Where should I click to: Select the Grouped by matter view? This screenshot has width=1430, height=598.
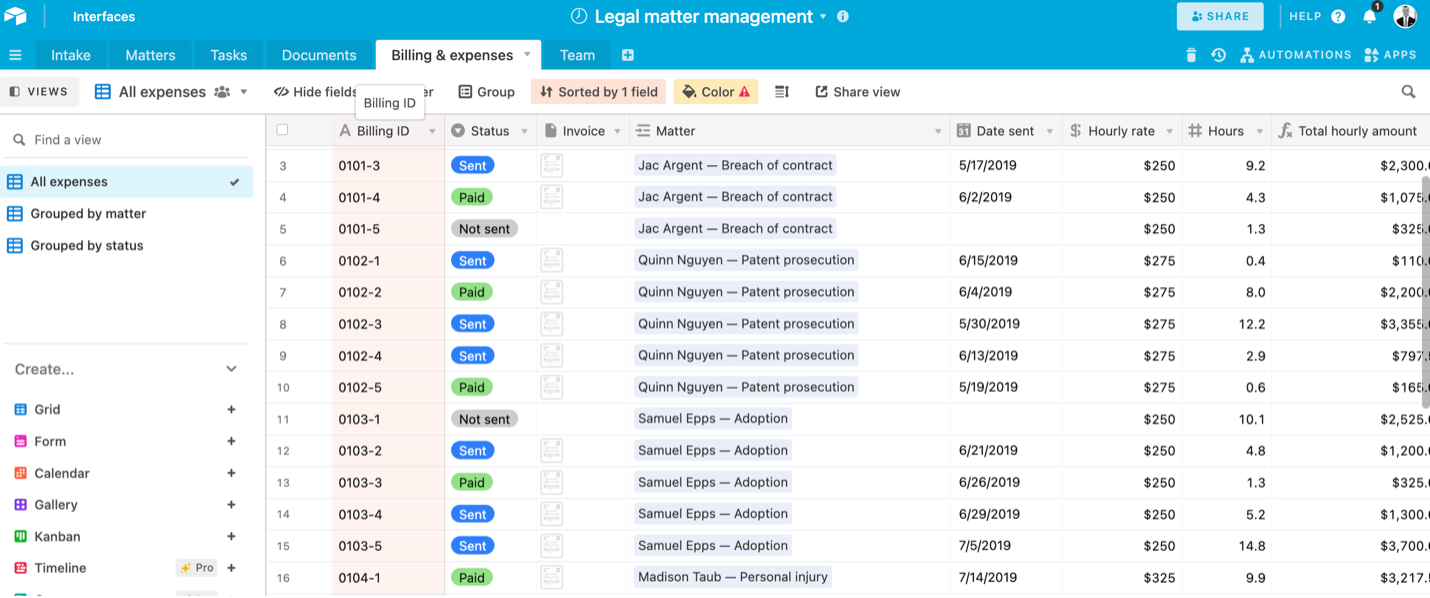pyautogui.click(x=88, y=214)
